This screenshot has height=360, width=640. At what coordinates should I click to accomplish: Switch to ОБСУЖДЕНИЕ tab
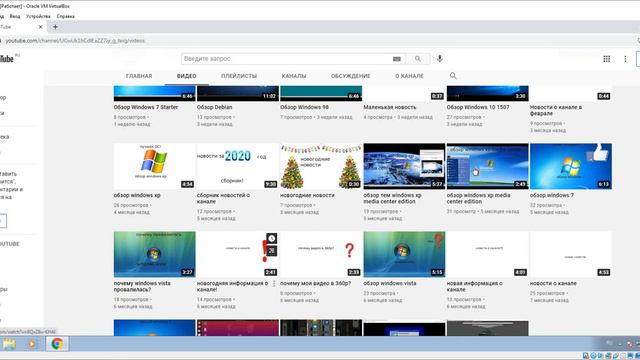pyautogui.click(x=351, y=76)
